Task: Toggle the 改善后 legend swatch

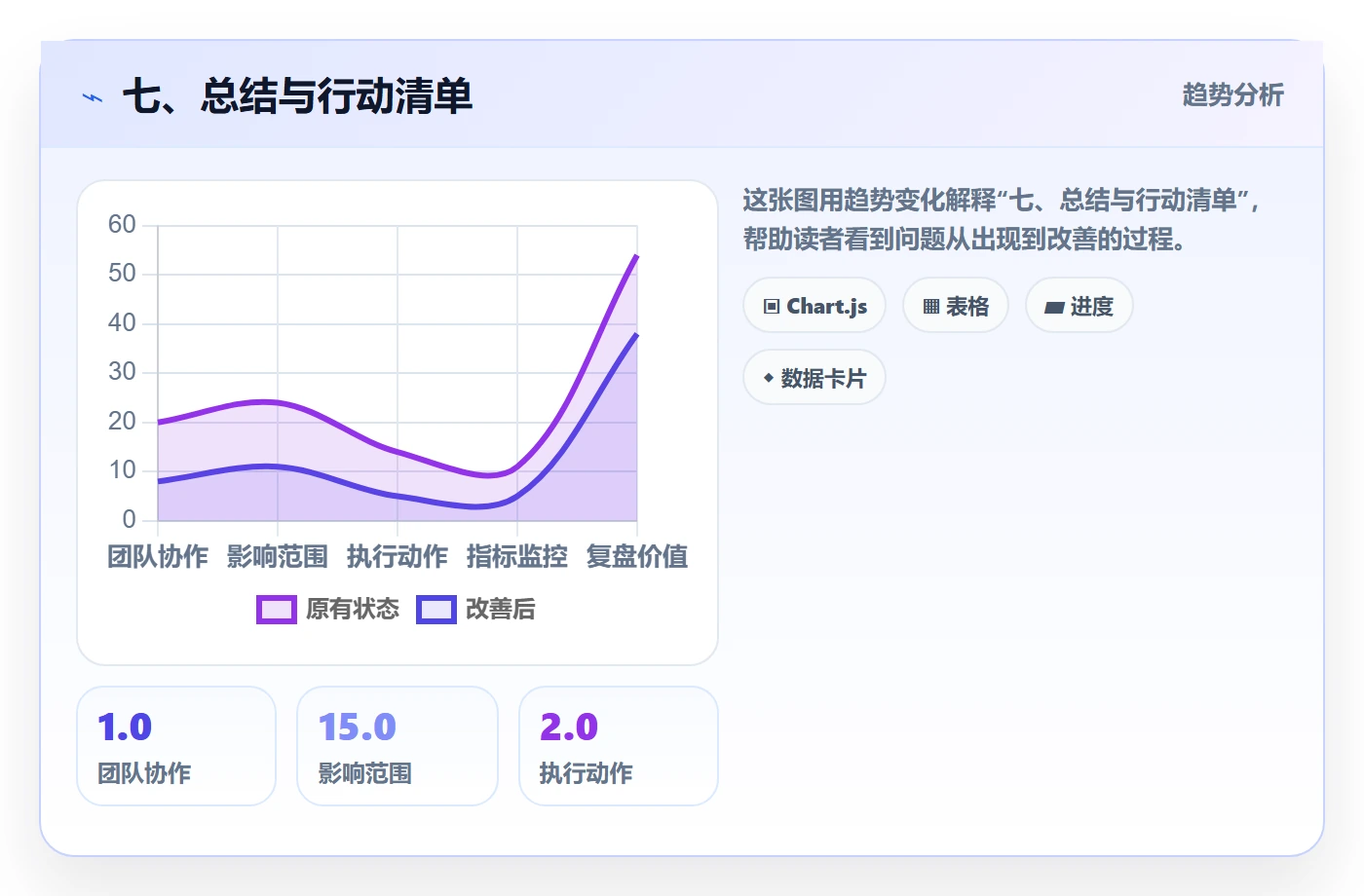Action: pos(436,610)
